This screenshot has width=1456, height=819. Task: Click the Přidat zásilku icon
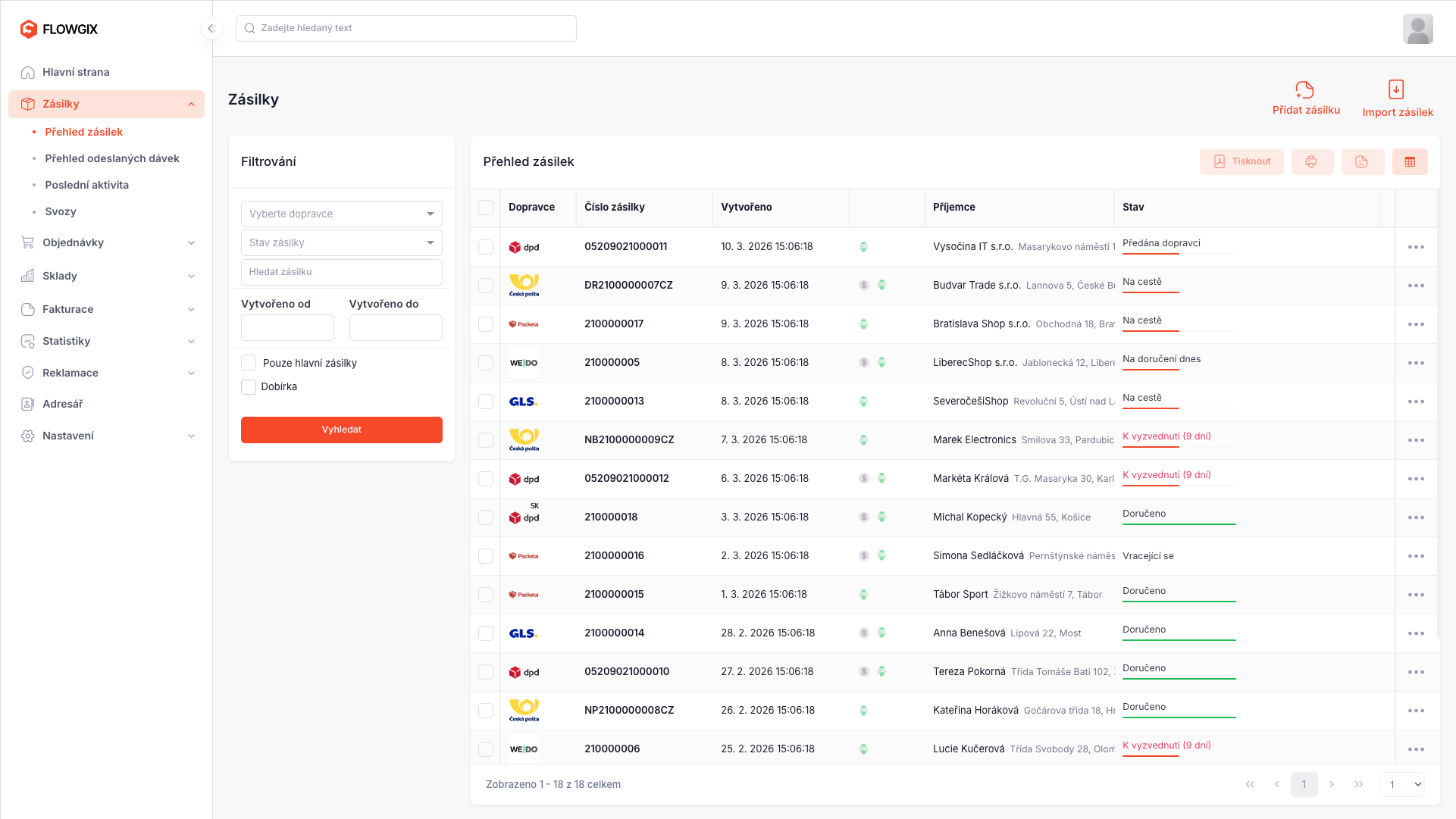point(1304,90)
